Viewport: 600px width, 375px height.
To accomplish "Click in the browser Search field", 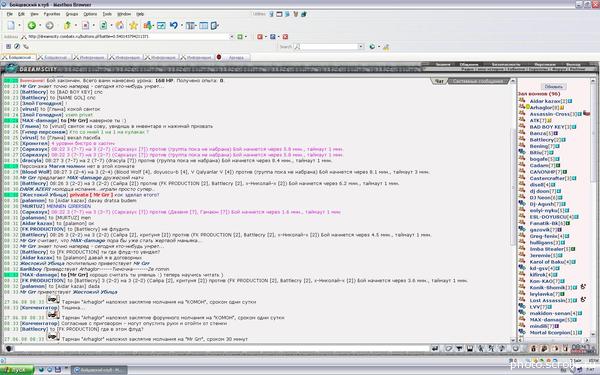I will tap(329, 47).
